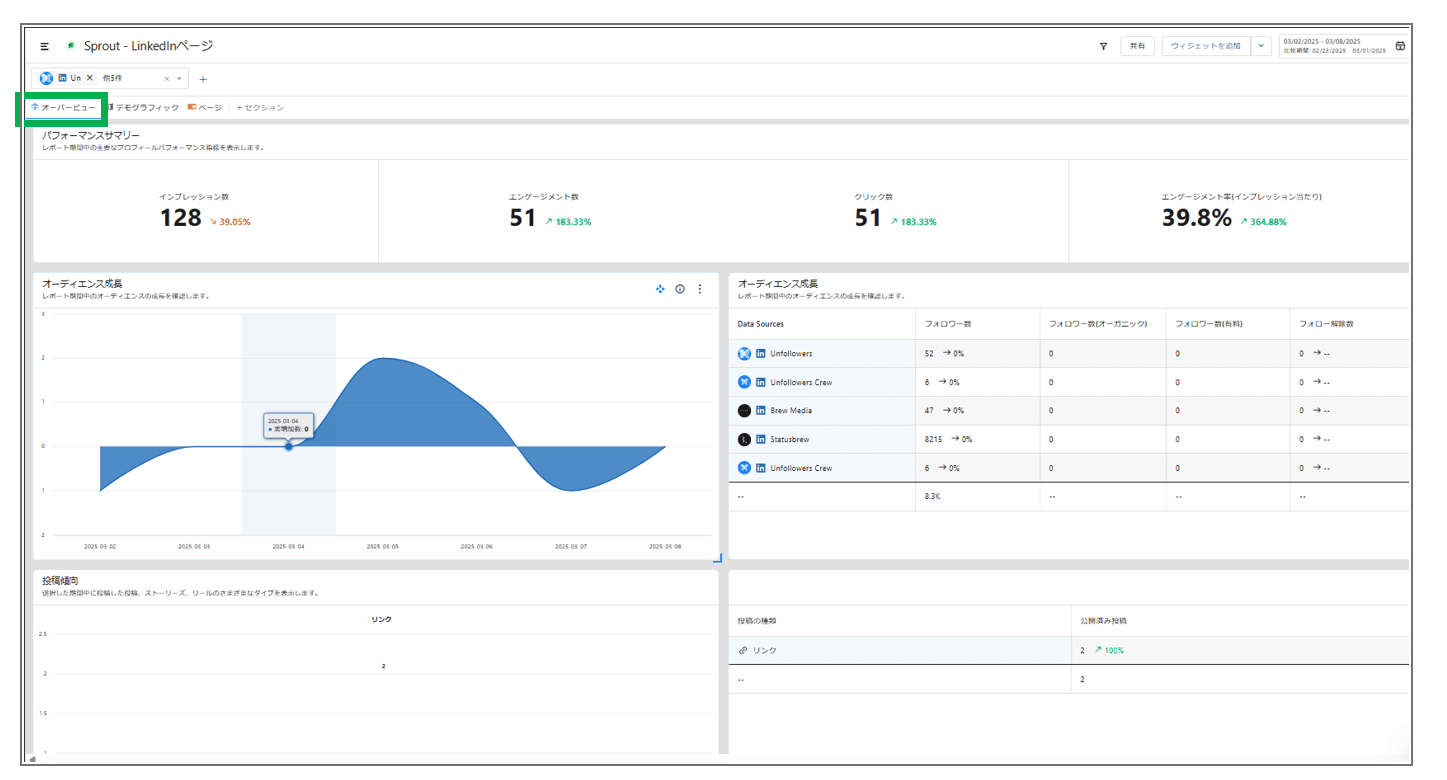Viewport: 1447px width, 780px height.
Task: Click the 共有 share button
Action: tap(1137, 46)
